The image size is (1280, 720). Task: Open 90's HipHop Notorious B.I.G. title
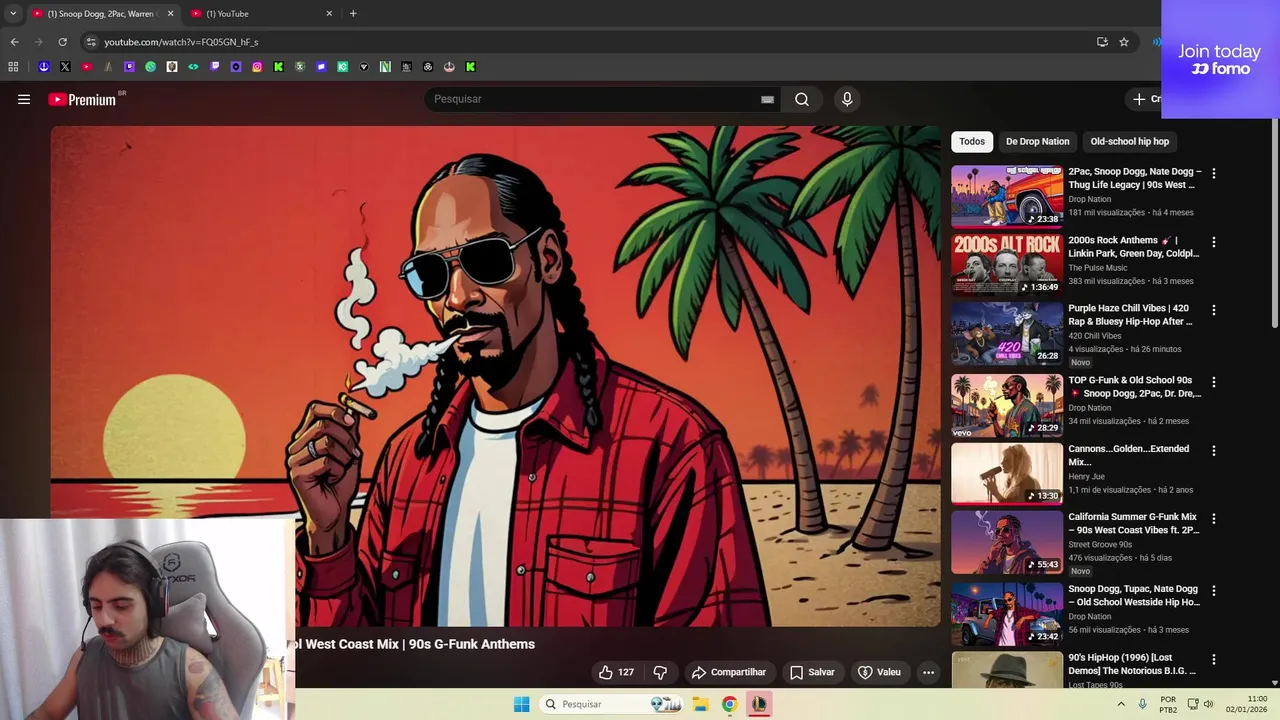point(1132,664)
